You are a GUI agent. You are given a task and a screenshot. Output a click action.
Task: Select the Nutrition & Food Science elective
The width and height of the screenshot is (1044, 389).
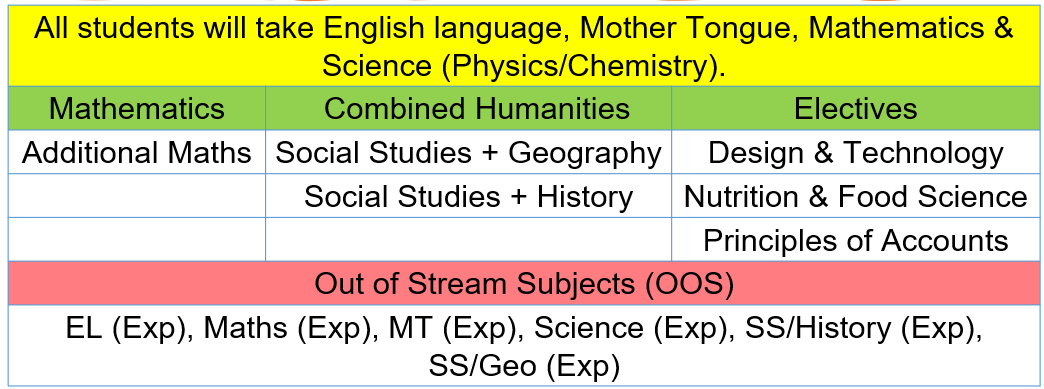(x=856, y=196)
